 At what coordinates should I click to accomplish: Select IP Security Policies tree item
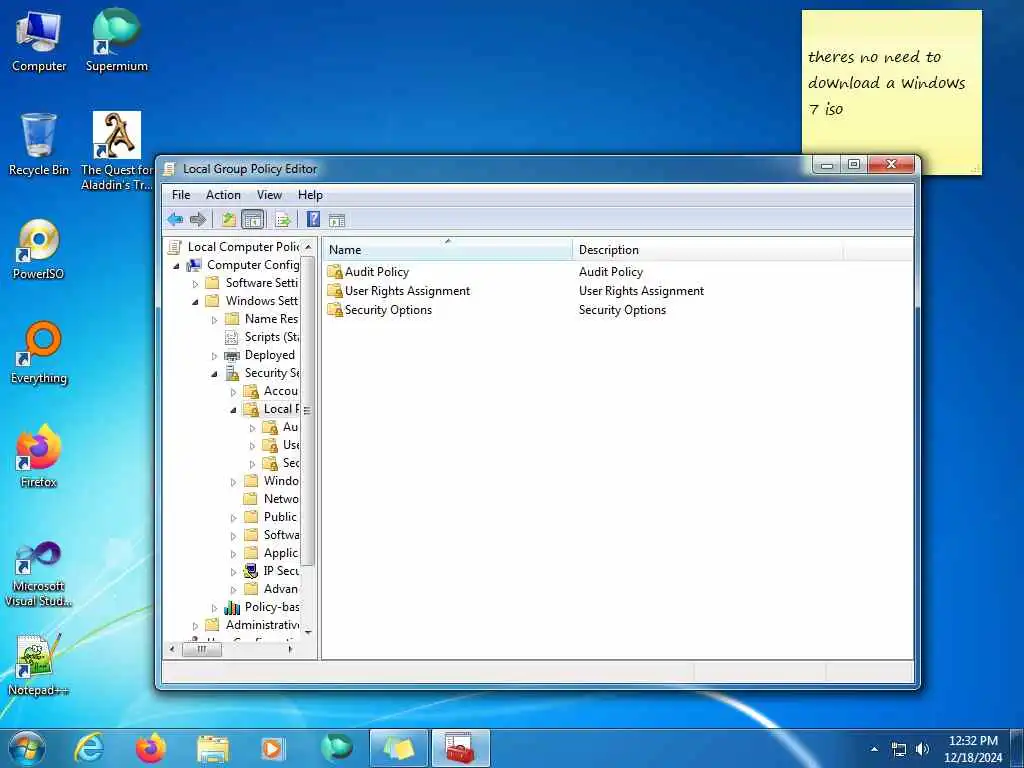[x=272, y=570]
